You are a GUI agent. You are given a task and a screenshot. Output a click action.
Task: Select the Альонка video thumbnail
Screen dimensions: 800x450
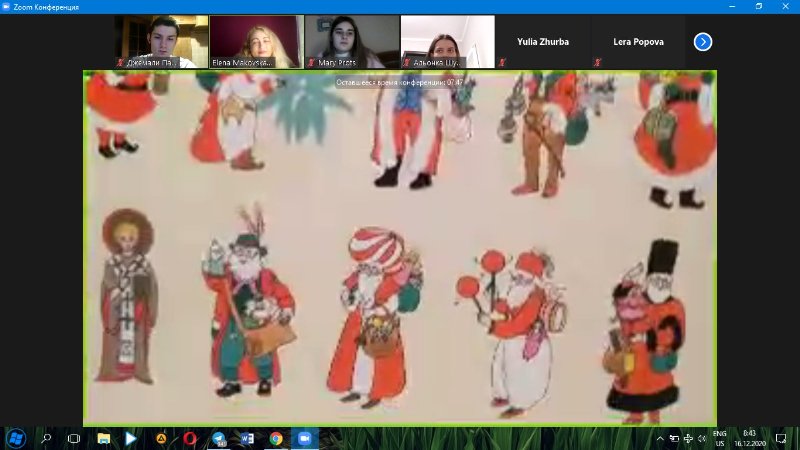tap(447, 41)
